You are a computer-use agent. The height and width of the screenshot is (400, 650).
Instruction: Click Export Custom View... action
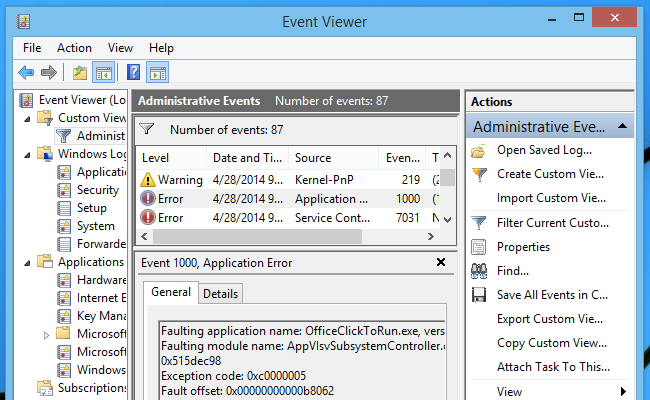550,319
